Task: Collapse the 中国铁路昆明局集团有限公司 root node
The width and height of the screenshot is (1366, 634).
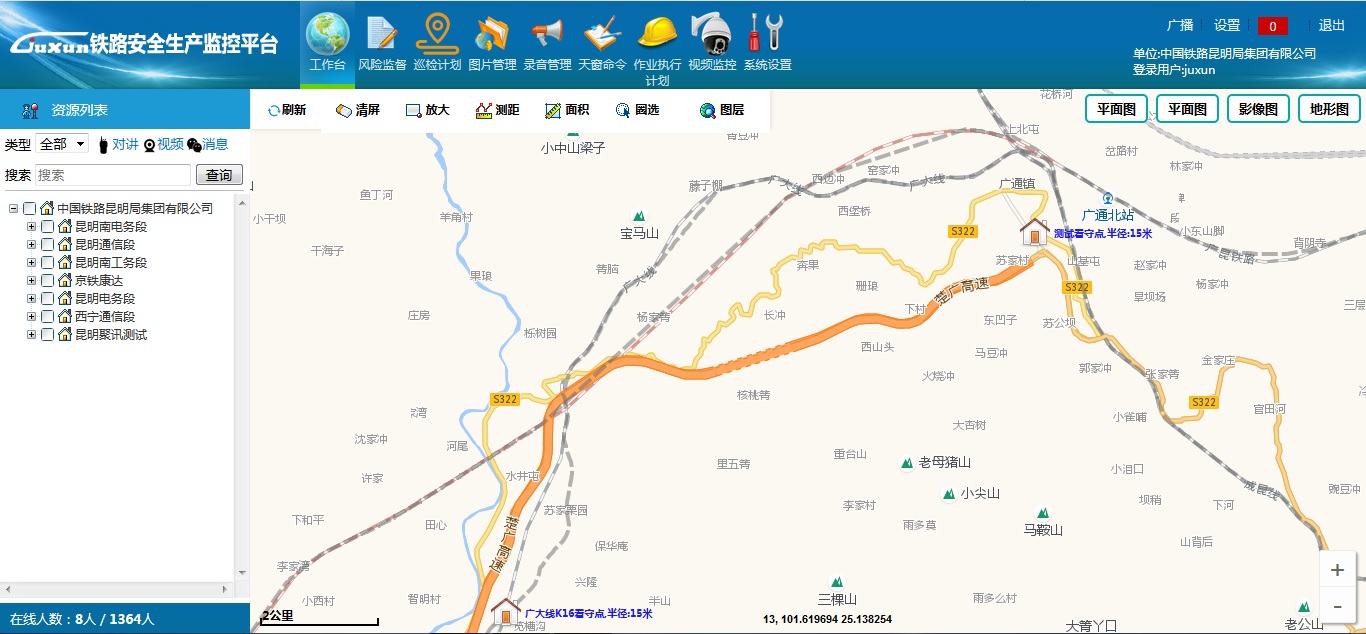Action: [14, 209]
